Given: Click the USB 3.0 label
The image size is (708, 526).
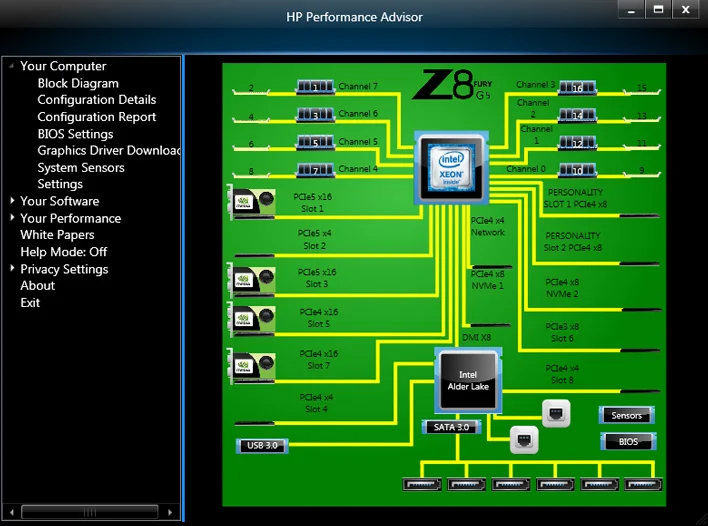Looking at the screenshot, I should (x=262, y=445).
